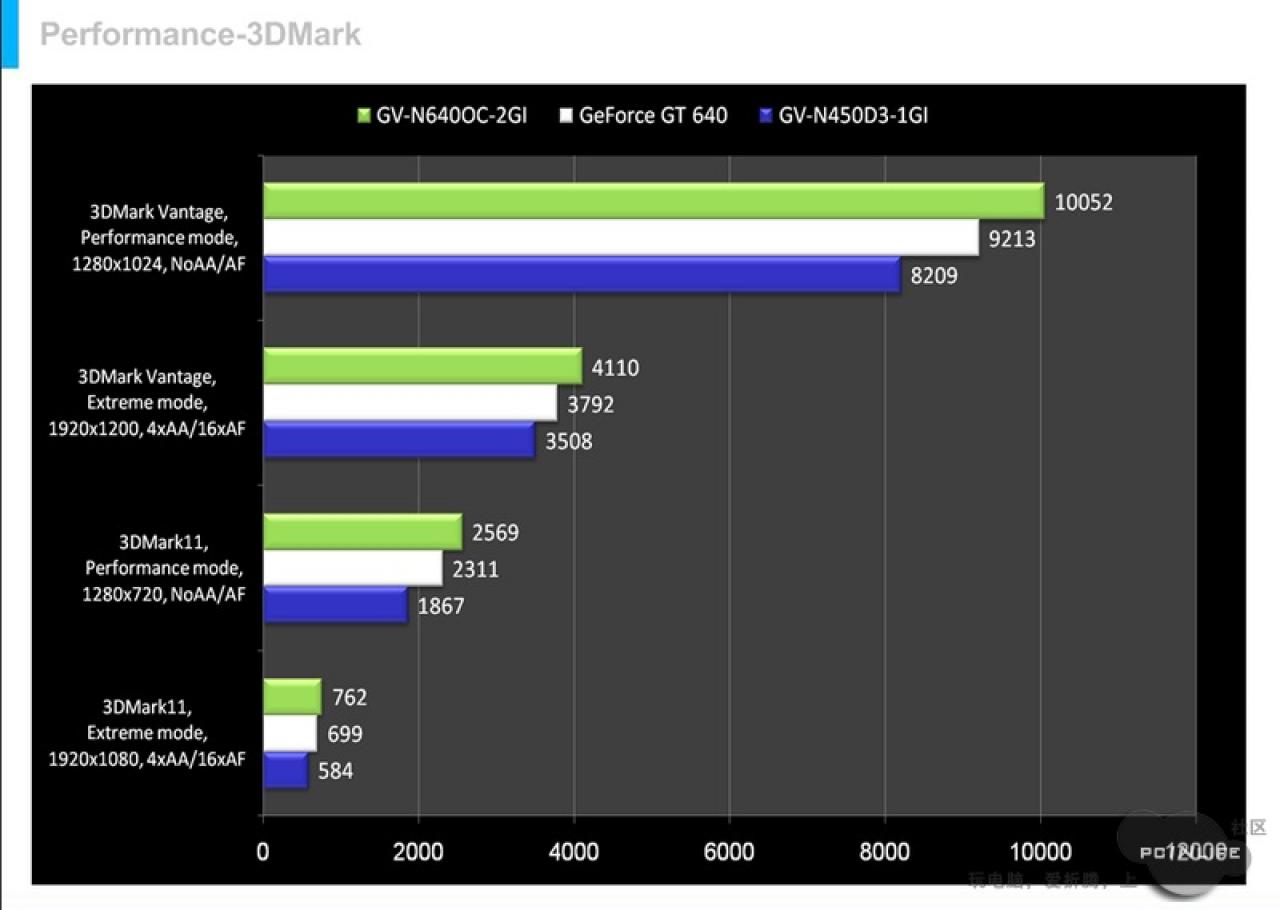Click the 6000 axis tick label
1280x910 pixels.
(x=730, y=852)
